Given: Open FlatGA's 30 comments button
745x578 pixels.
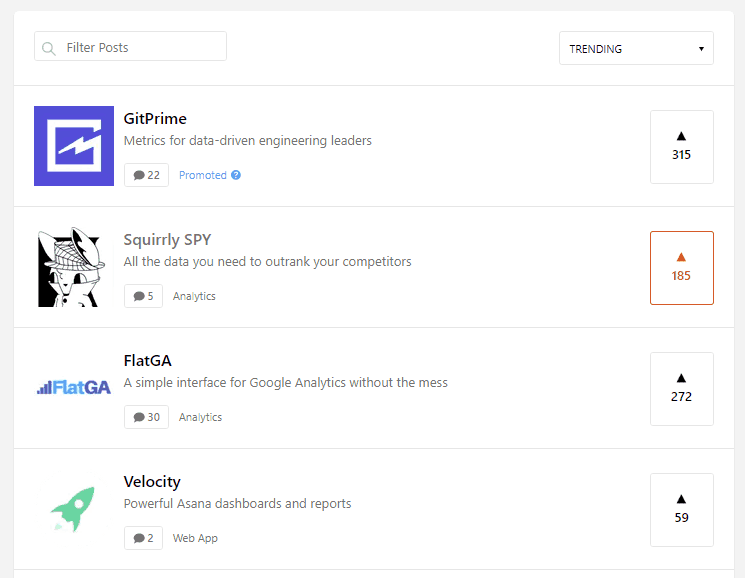Looking at the screenshot, I should coord(146,417).
